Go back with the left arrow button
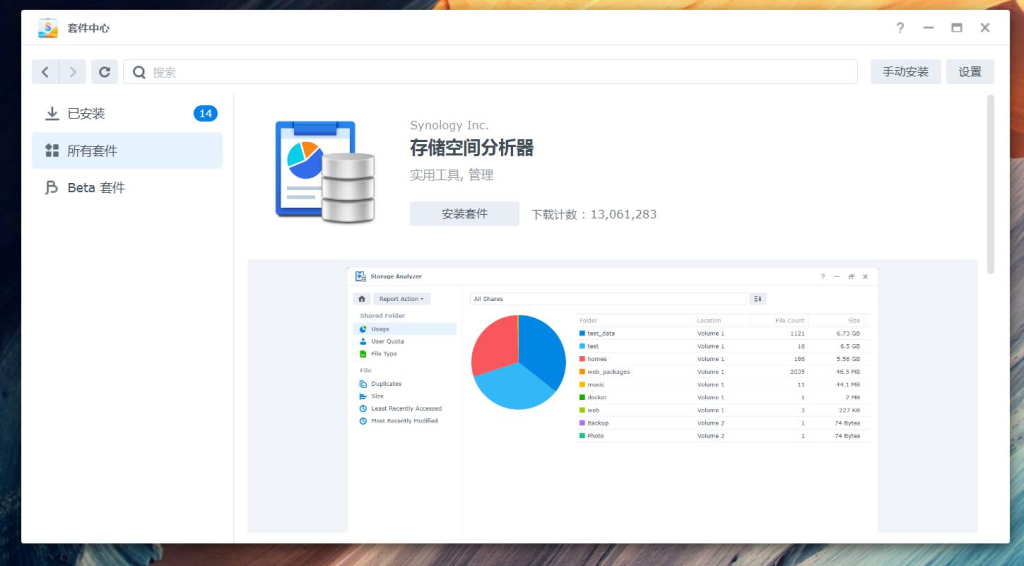This screenshot has width=1024, height=566. 45,72
